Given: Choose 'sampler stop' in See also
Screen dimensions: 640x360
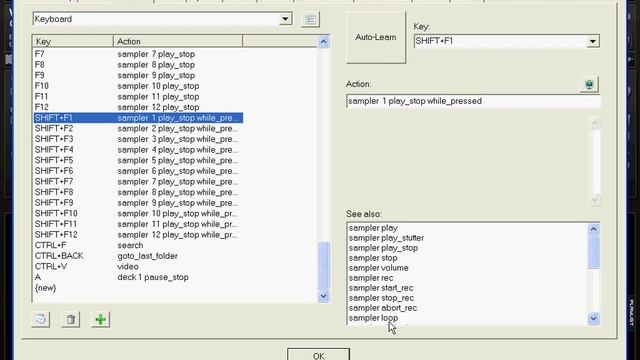Looking at the screenshot, I should [x=373, y=258].
